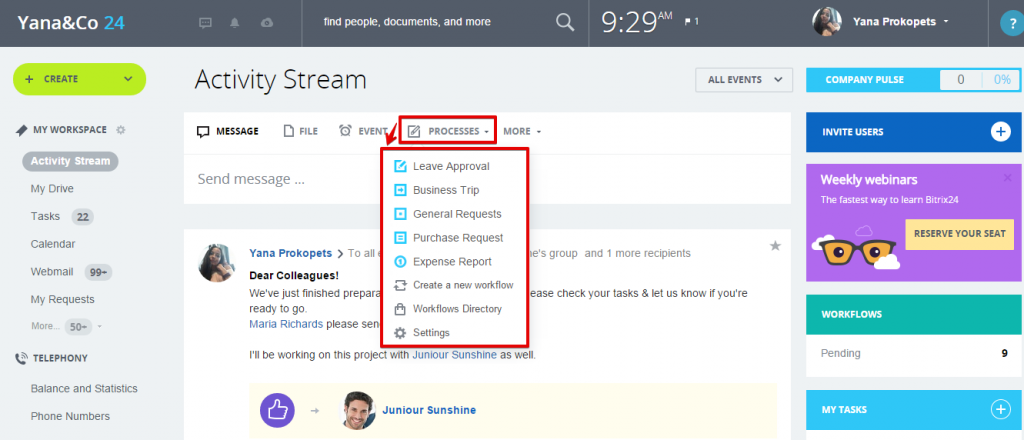The image size is (1024, 440).
Task: Toggle the Processes dropdown tab
Action: click(x=448, y=131)
